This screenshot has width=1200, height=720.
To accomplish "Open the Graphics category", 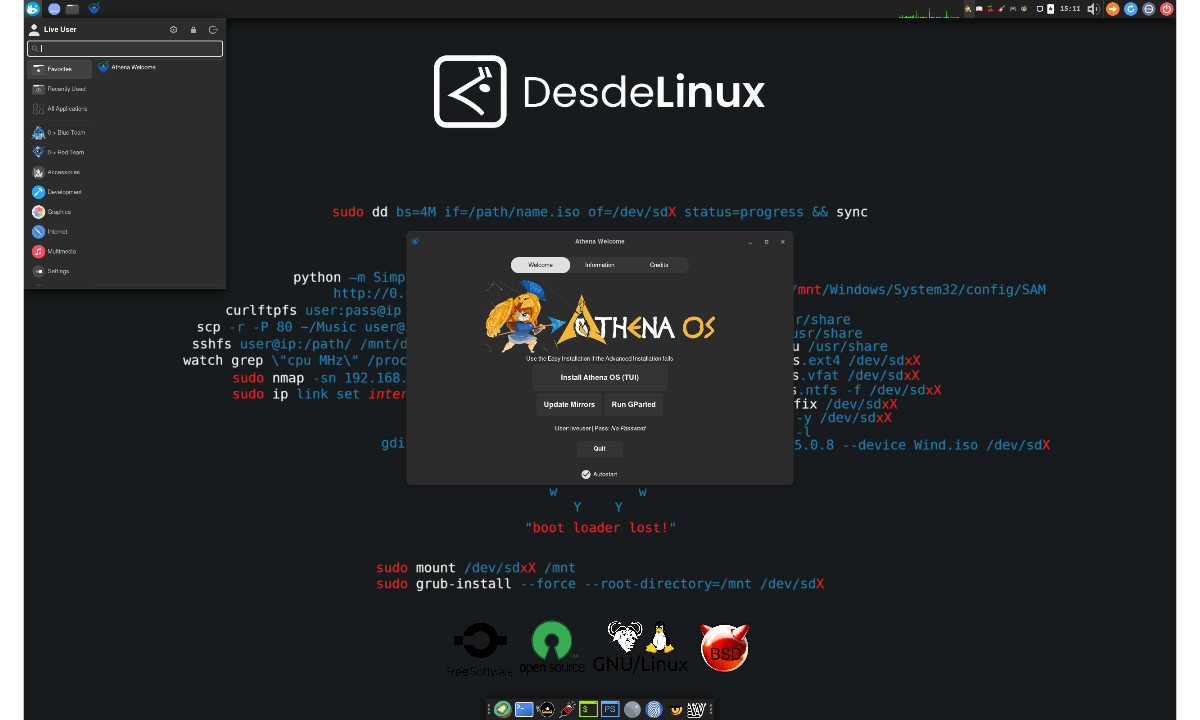I will [x=60, y=212].
